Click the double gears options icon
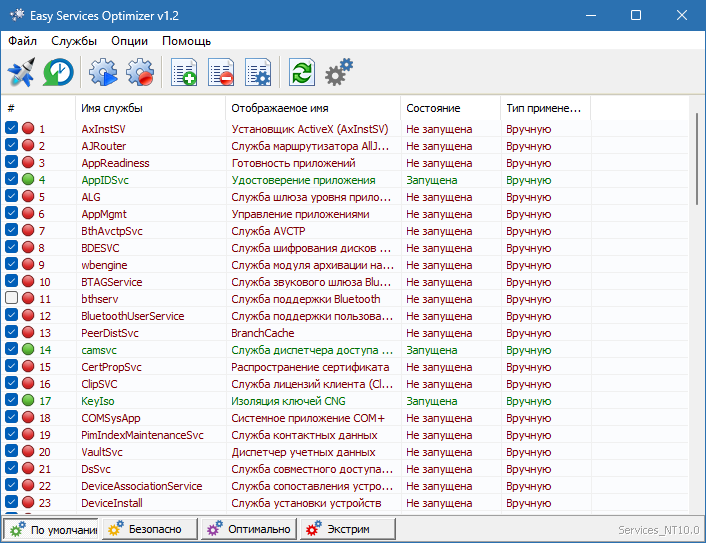Viewport: 706px width, 543px height. click(x=339, y=72)
